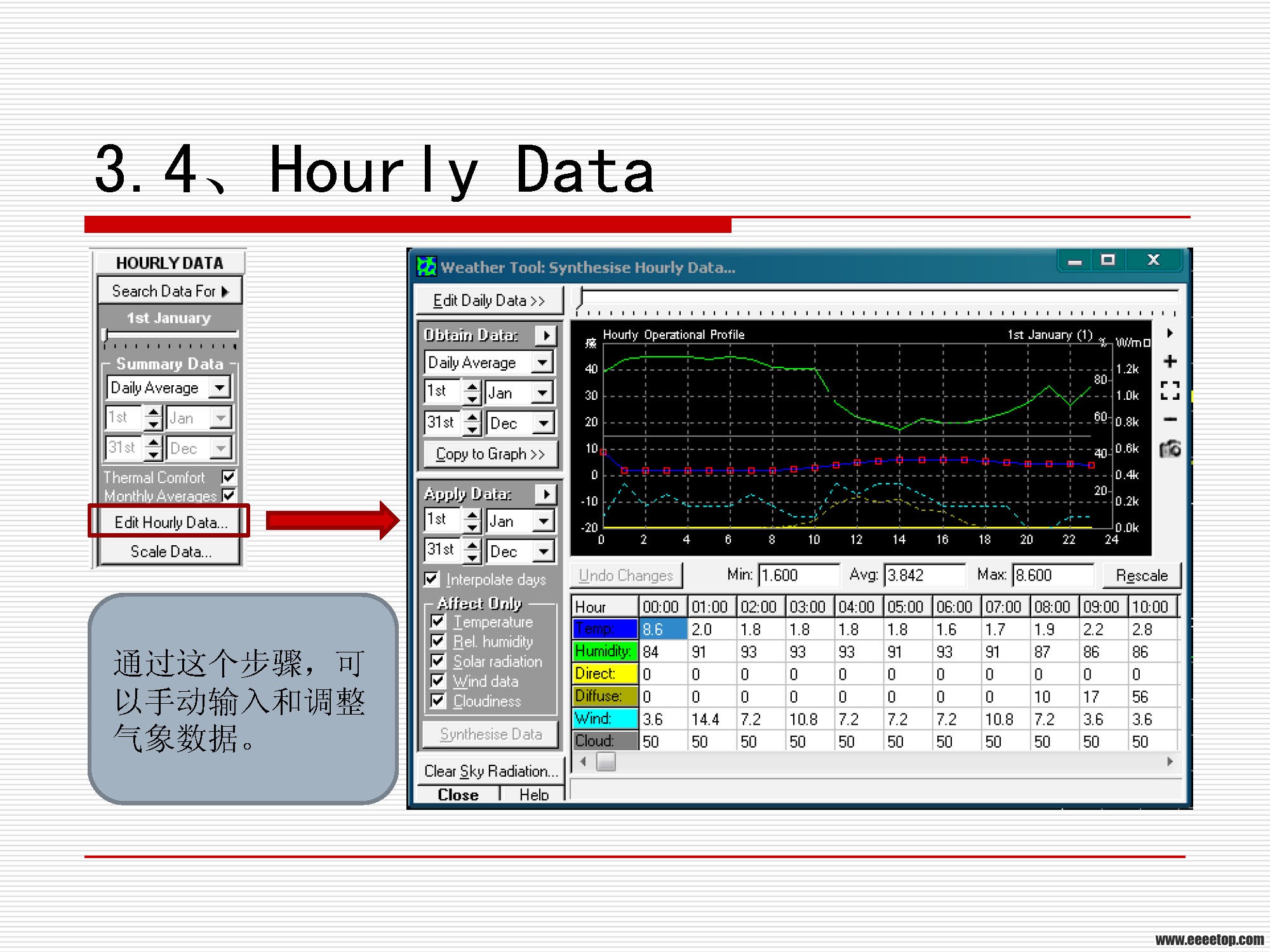Click the camera snapshot icon beside graph
Screen dimensions: 1270x952
1170,449
